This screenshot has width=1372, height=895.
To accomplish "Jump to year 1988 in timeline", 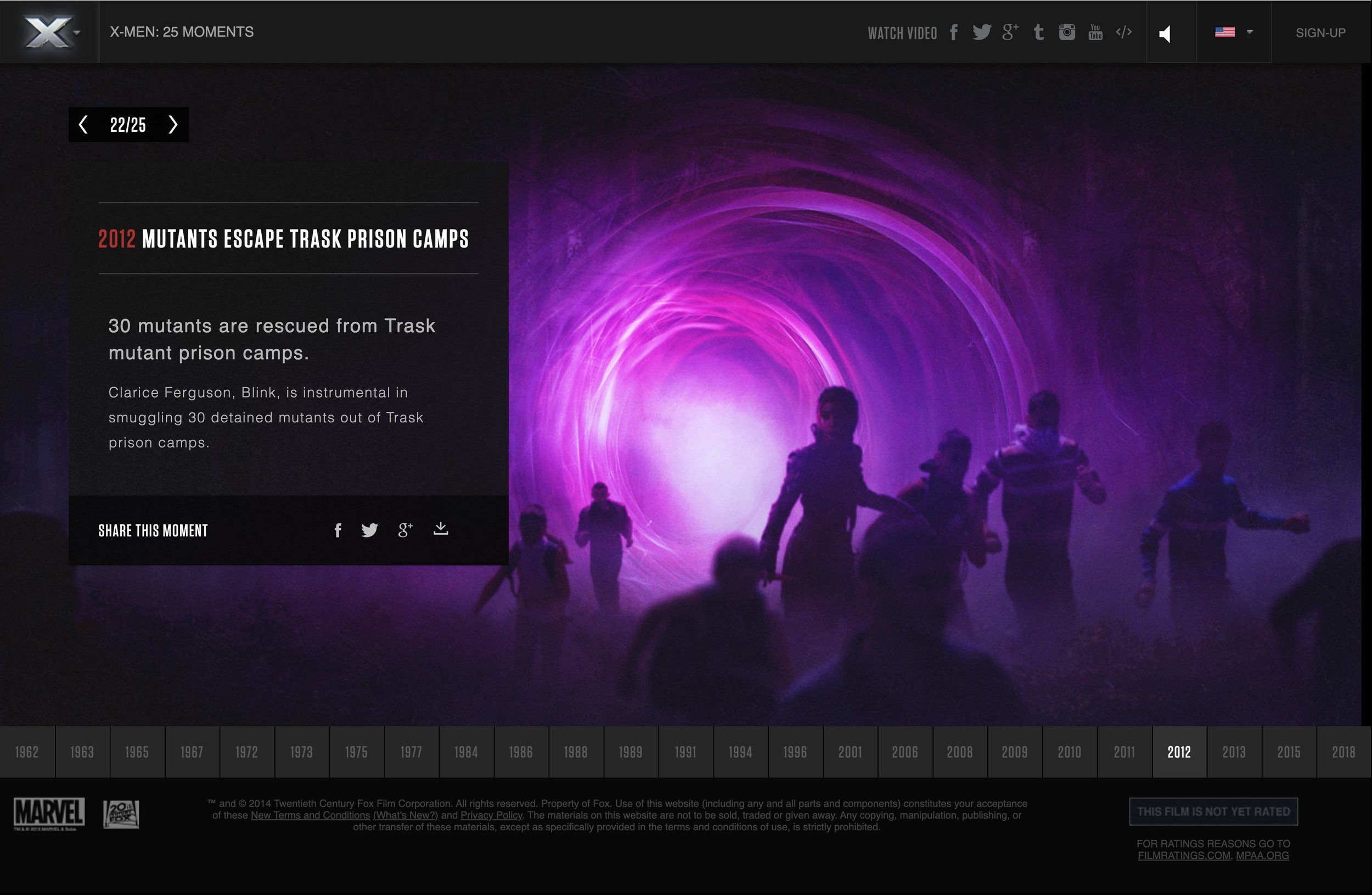I will 575,752.
